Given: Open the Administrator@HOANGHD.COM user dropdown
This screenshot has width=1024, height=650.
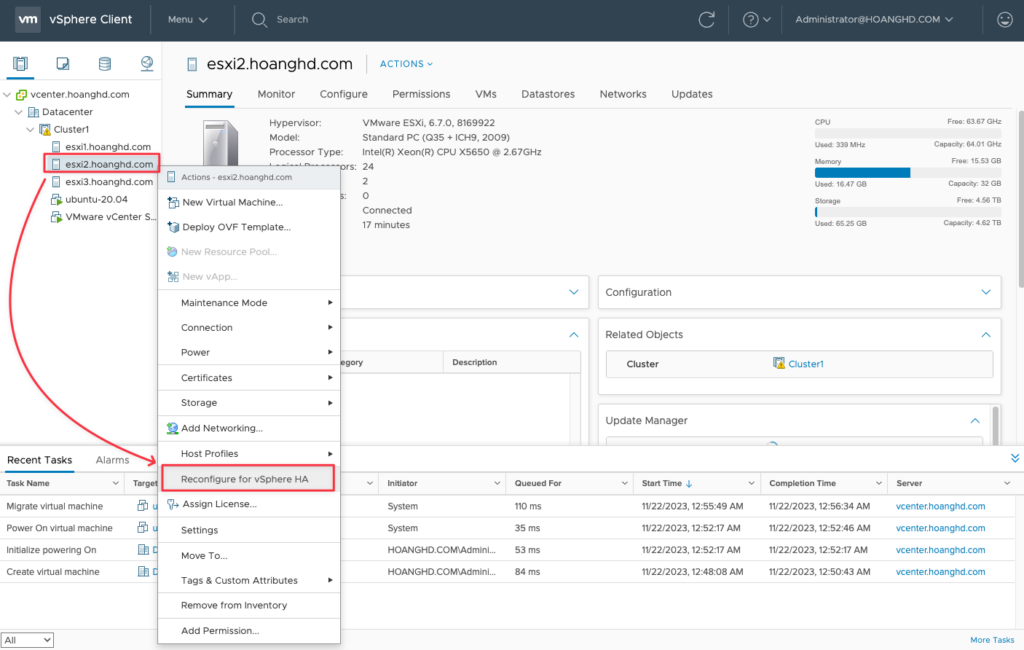Looking at the screenshot, I should click(874, 20).
